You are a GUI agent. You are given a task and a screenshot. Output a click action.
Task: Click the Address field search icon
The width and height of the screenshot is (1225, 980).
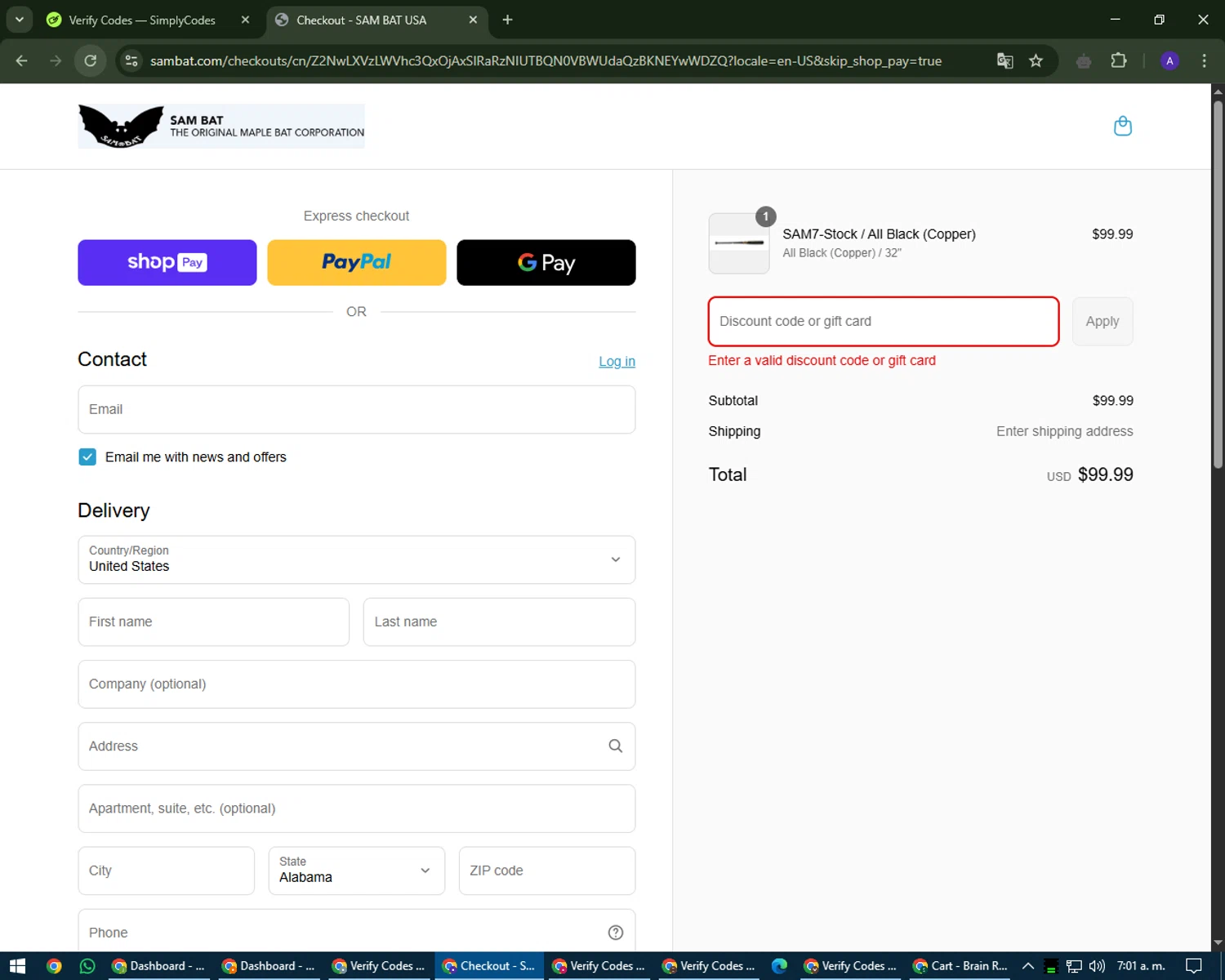616,746
